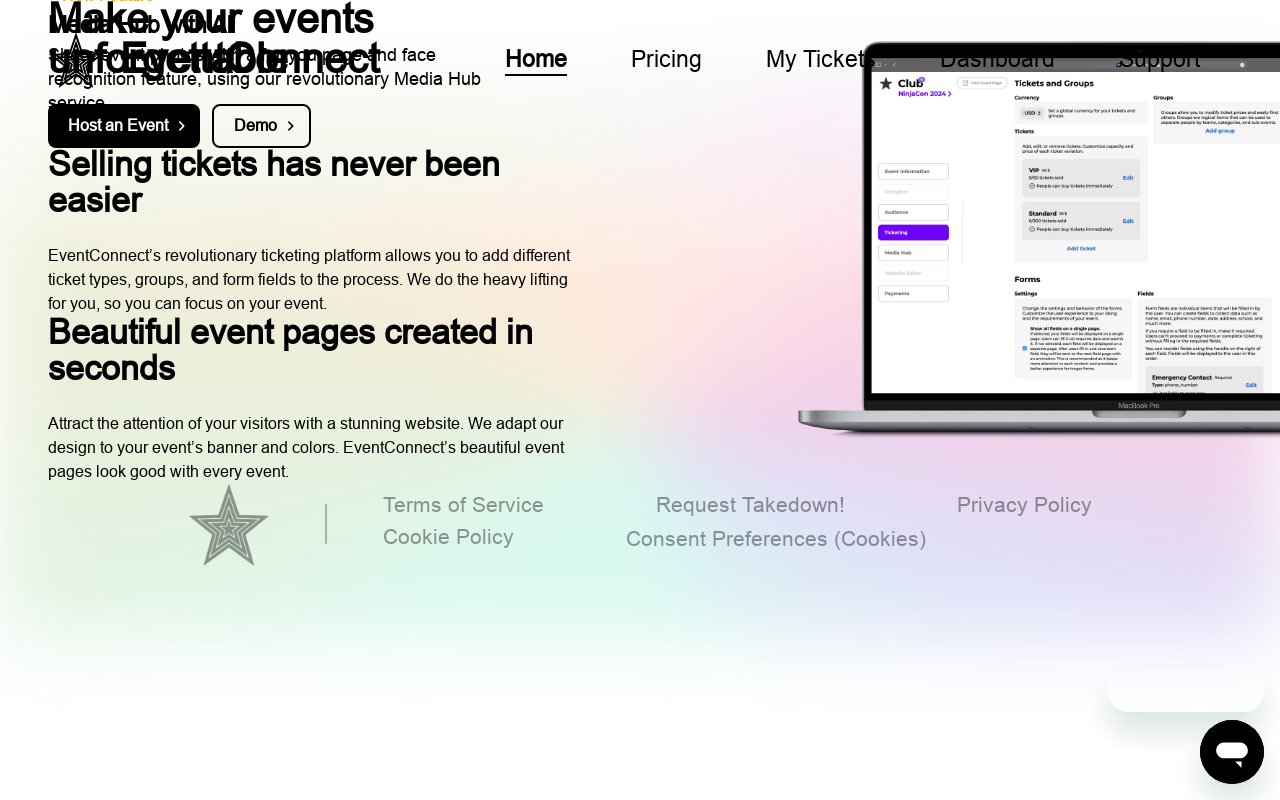Viewport: 1280px width, 800px height.
Task: Click heading 'Beautiful event pages created in seconds'
Action: coord(290,350)
